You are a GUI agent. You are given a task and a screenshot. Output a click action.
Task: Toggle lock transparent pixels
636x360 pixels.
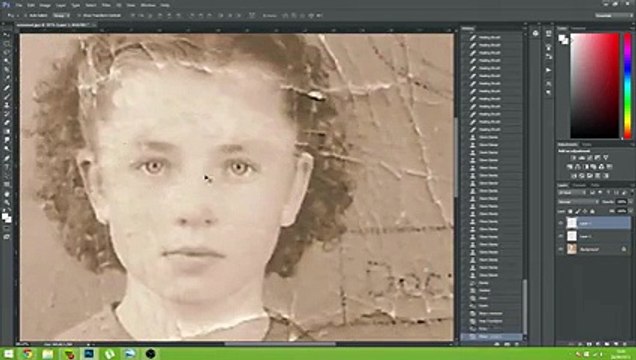pos(570,211)
